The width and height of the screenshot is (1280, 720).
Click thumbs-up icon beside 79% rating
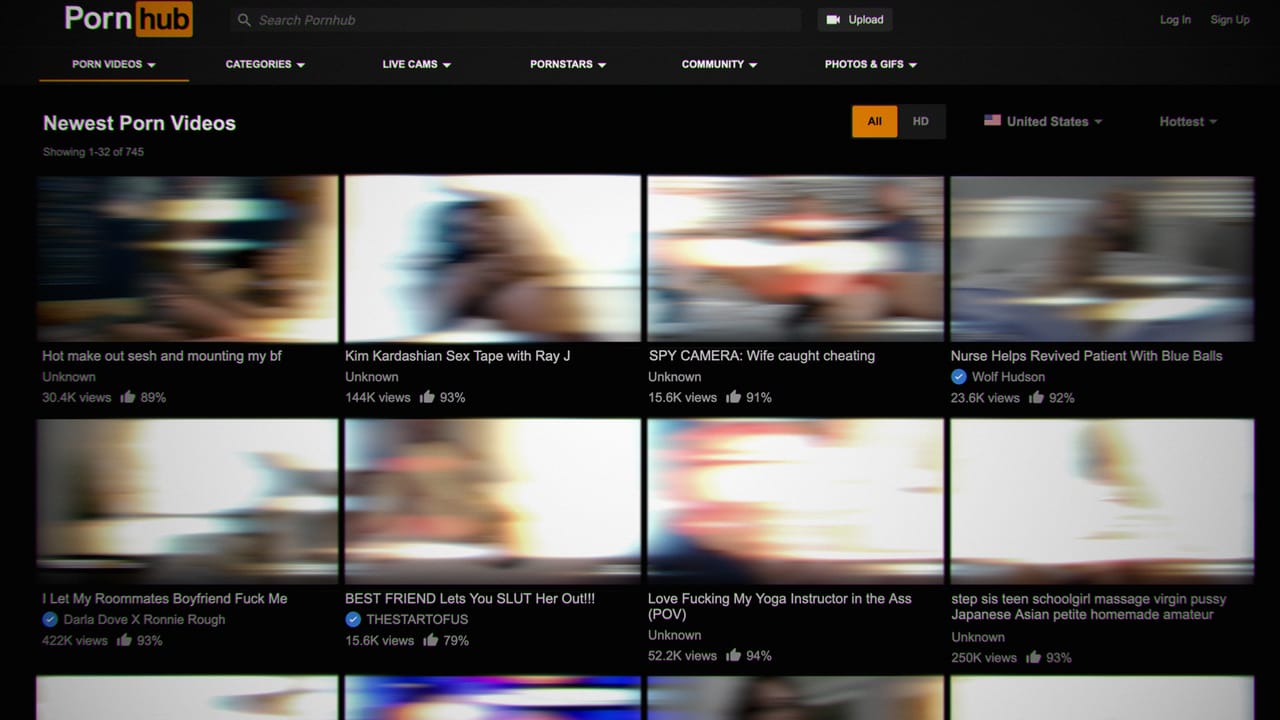click(x=431, y=640)
